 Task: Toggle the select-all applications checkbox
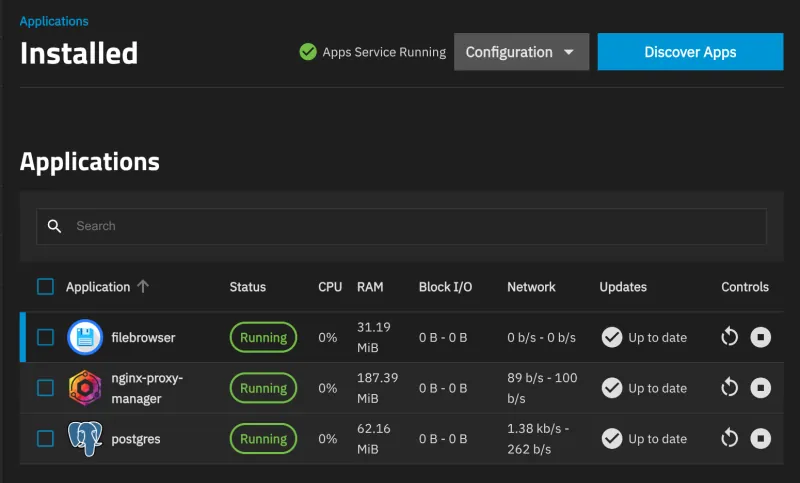point(45,287)
